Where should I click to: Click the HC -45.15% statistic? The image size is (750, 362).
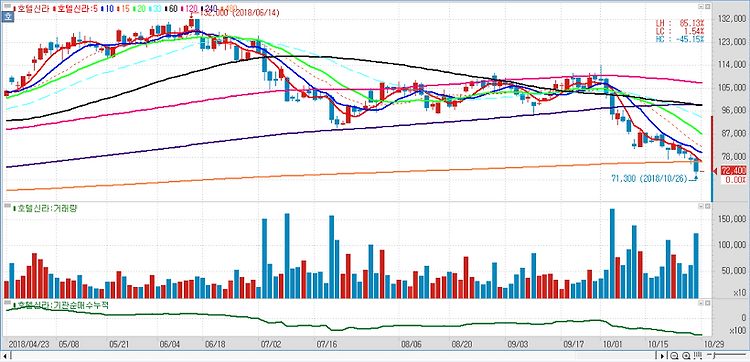click(x=680, y=38)
